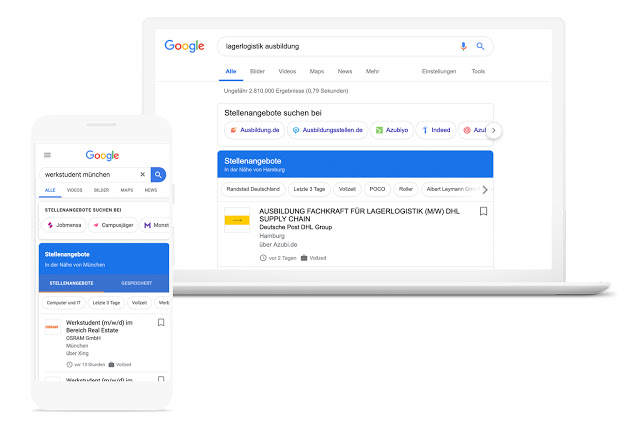640x430 pixels.
Task: Select the Alle tab on laptop
Action: click(x=231, y=71)
